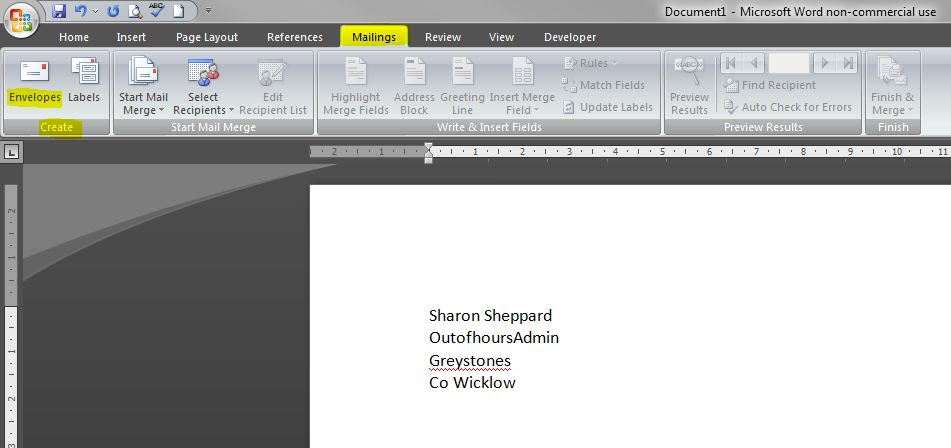Open the Rules dropdown
The image size is (951, 448).
590,63
